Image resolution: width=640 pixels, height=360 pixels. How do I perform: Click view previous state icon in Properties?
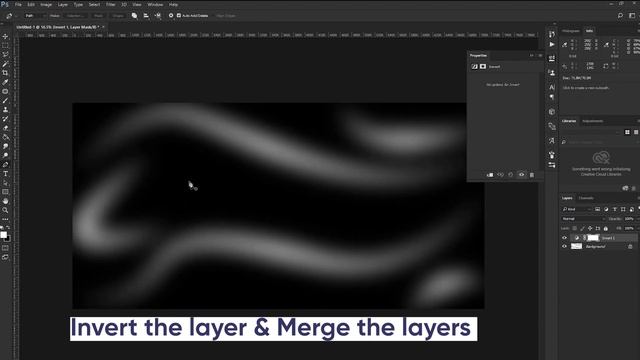tap(500, 175)
